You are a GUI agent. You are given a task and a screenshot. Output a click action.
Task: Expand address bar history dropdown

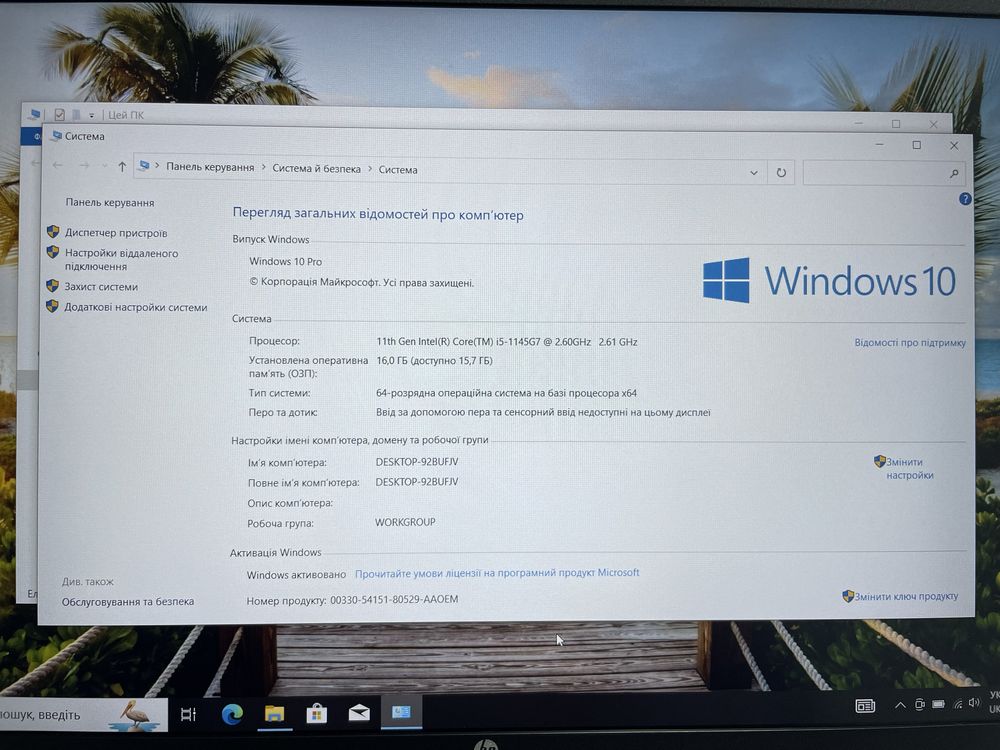coord(754,172)
